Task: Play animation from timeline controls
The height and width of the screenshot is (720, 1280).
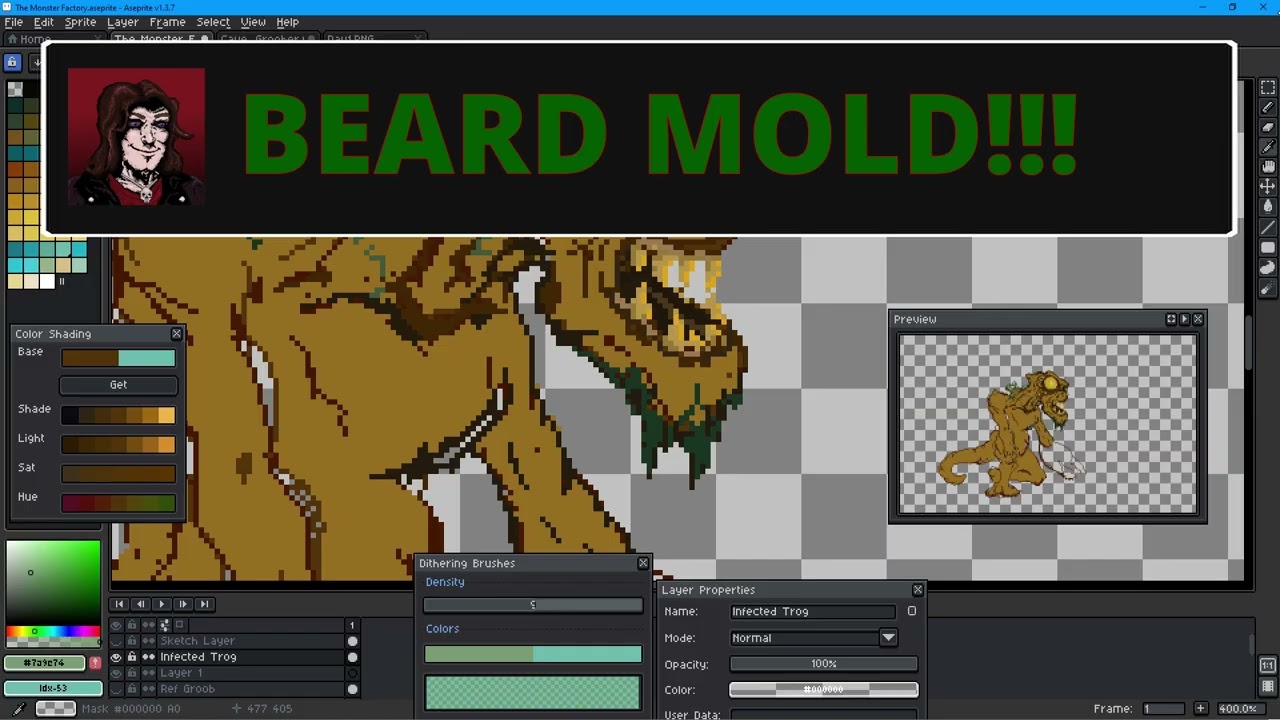Action: 161,604
